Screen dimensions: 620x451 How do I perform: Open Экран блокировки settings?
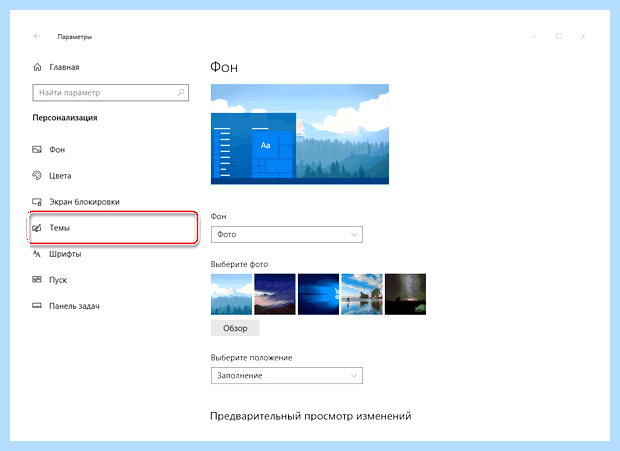click(x=76, y=202)
